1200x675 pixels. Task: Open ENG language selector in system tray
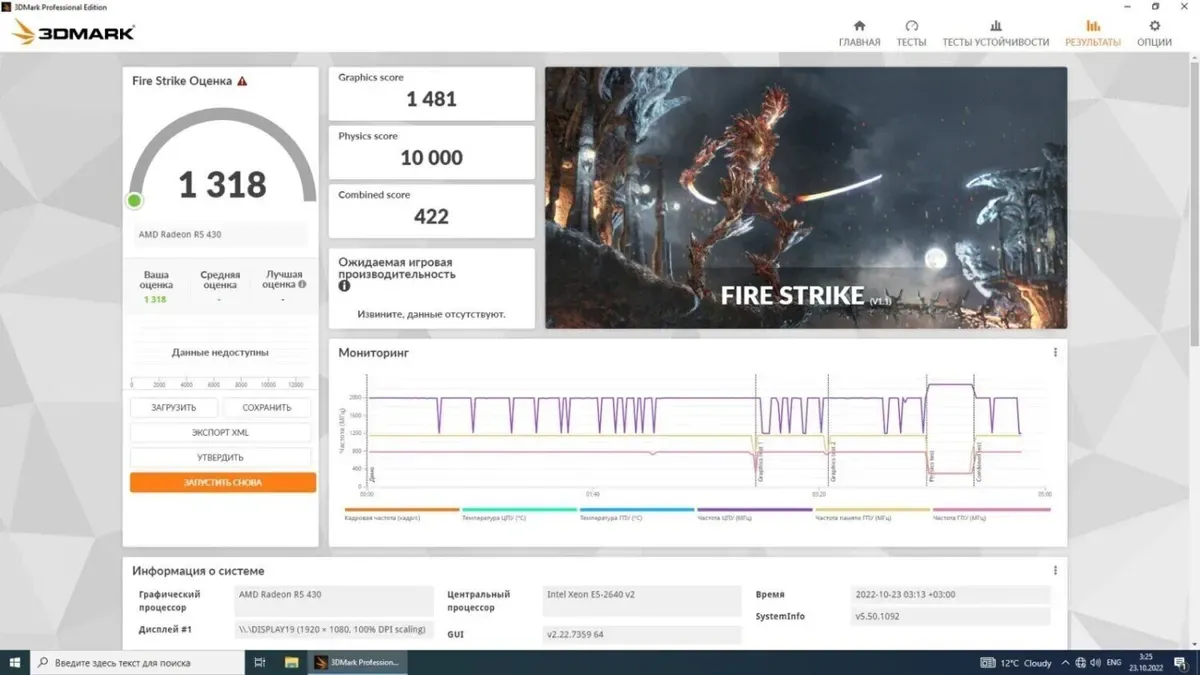point(1112,662)
